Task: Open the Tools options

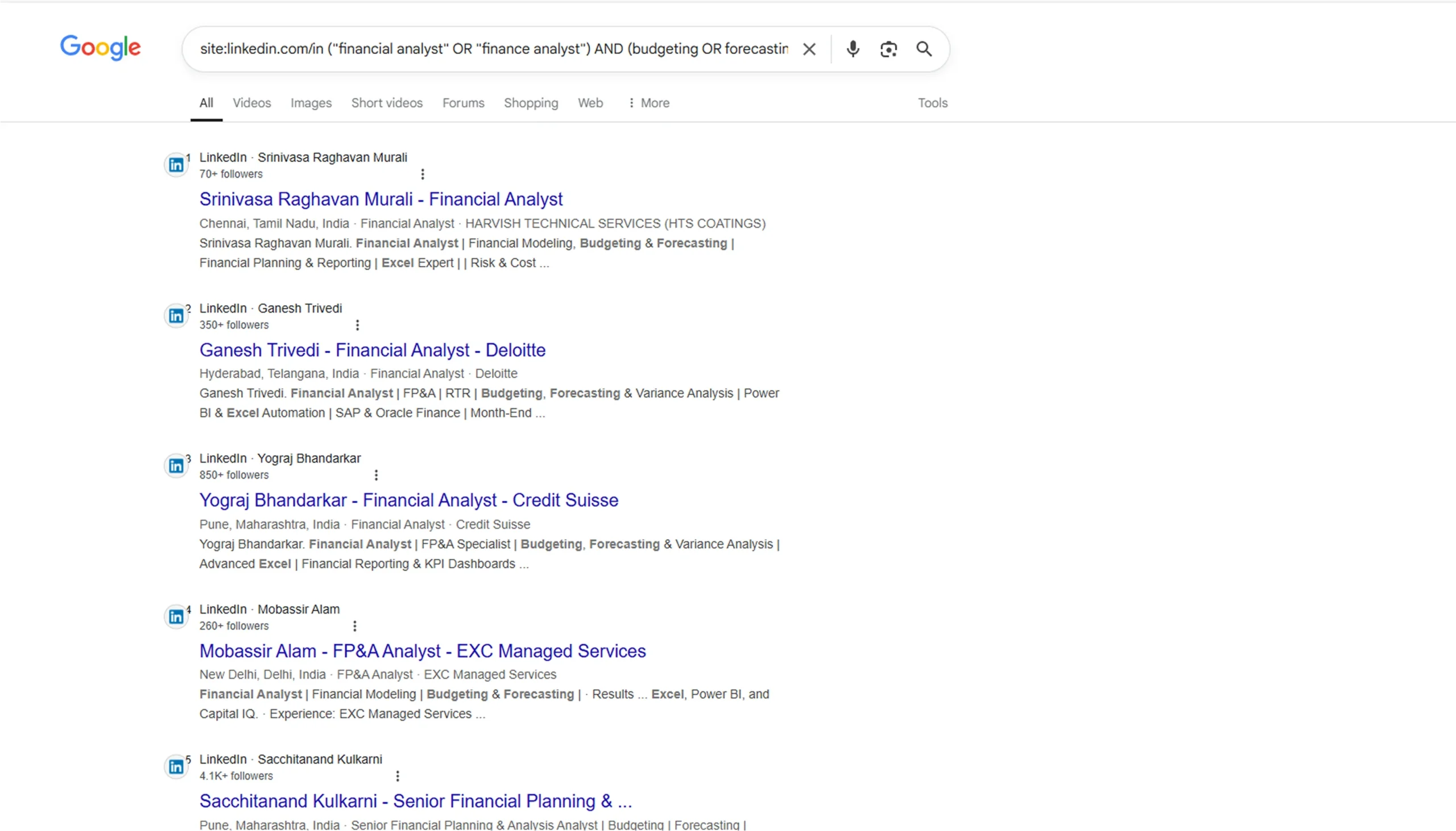Action: [x=932, y=103]
